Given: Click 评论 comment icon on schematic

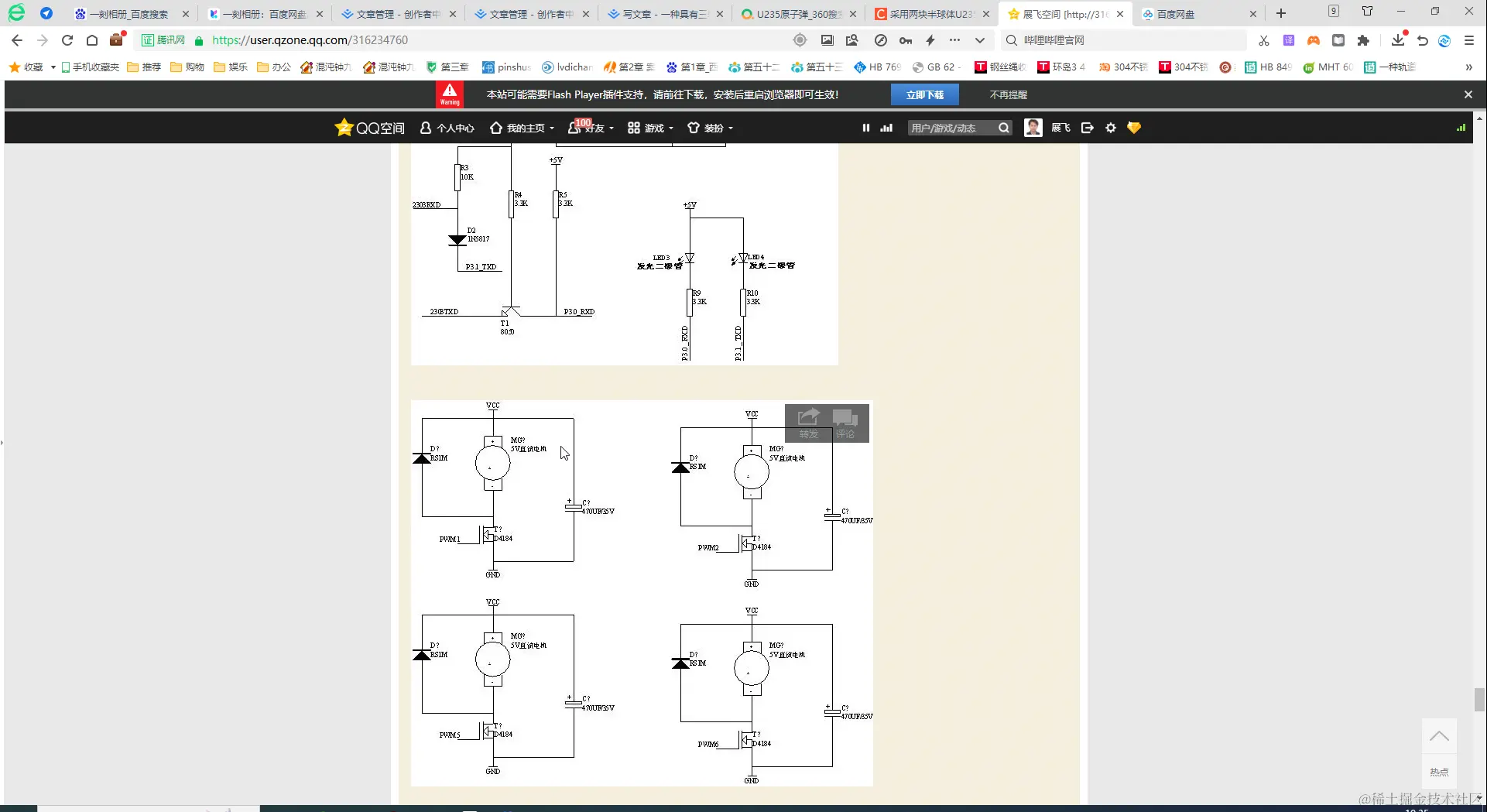Looking at the screenshot, I should (x=845, y=423).
